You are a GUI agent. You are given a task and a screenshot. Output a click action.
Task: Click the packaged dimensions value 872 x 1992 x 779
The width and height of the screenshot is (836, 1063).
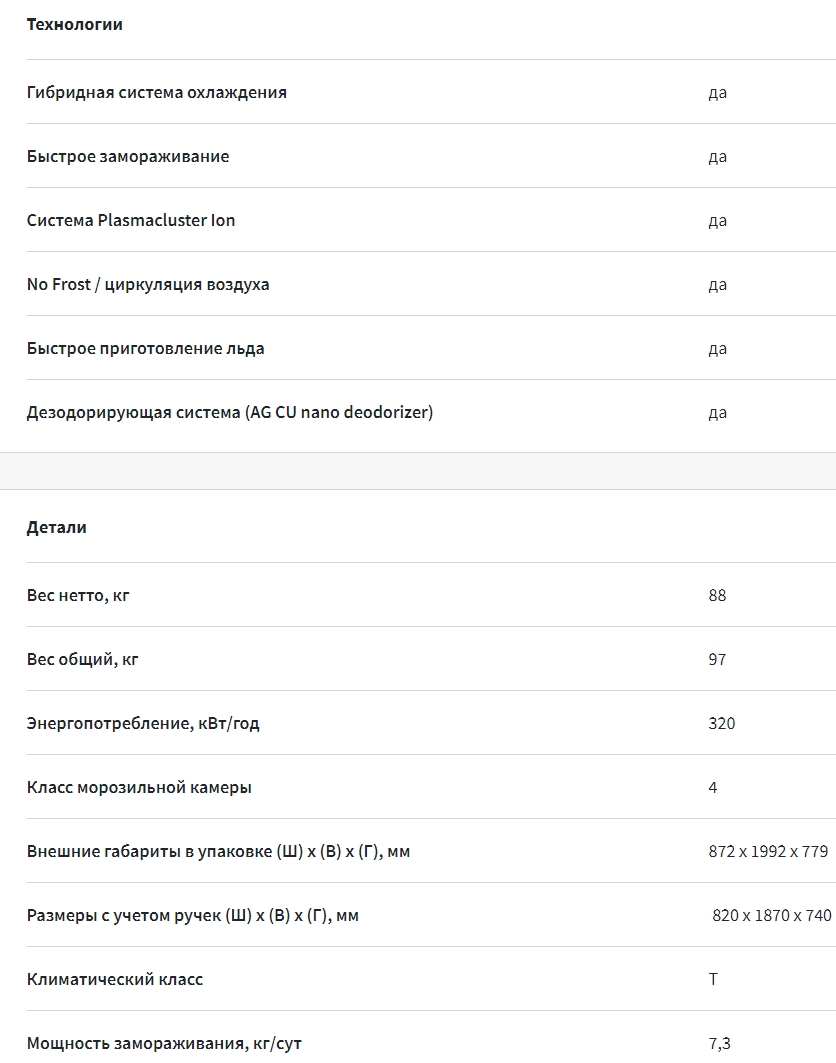[768, 852]
